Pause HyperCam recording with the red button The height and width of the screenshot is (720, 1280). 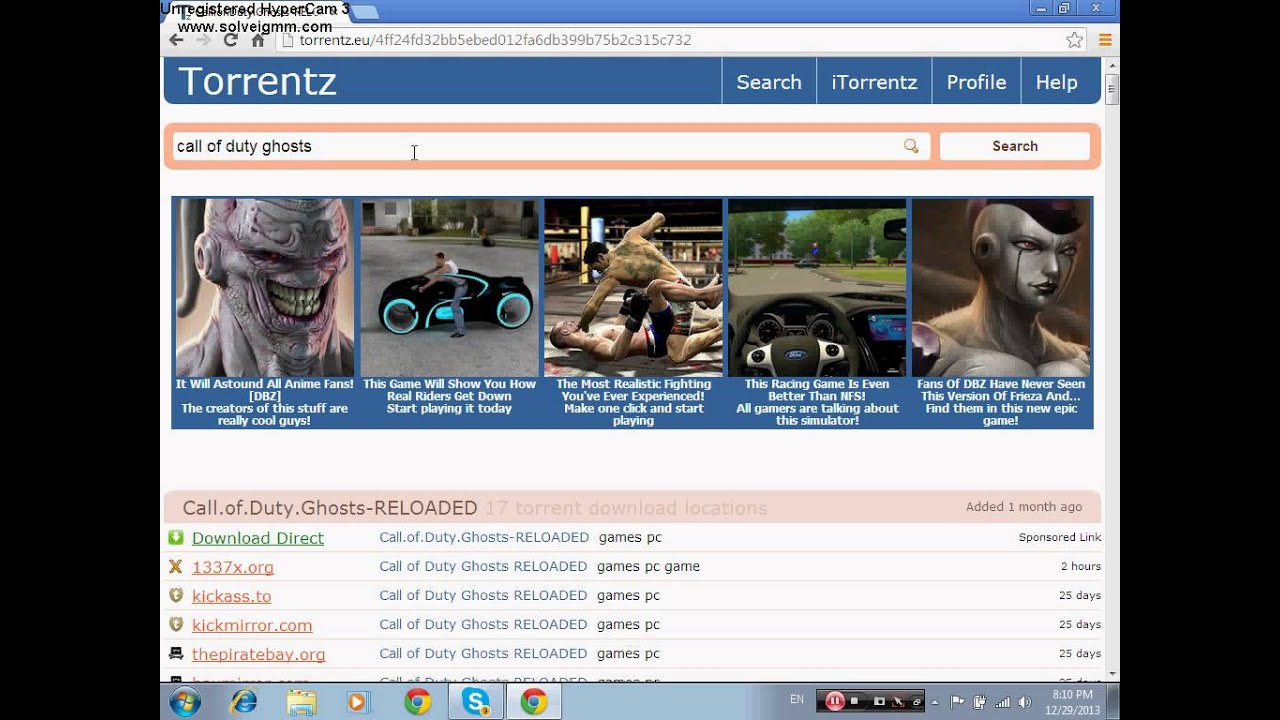pyautogui.click(x=834, y=701)
